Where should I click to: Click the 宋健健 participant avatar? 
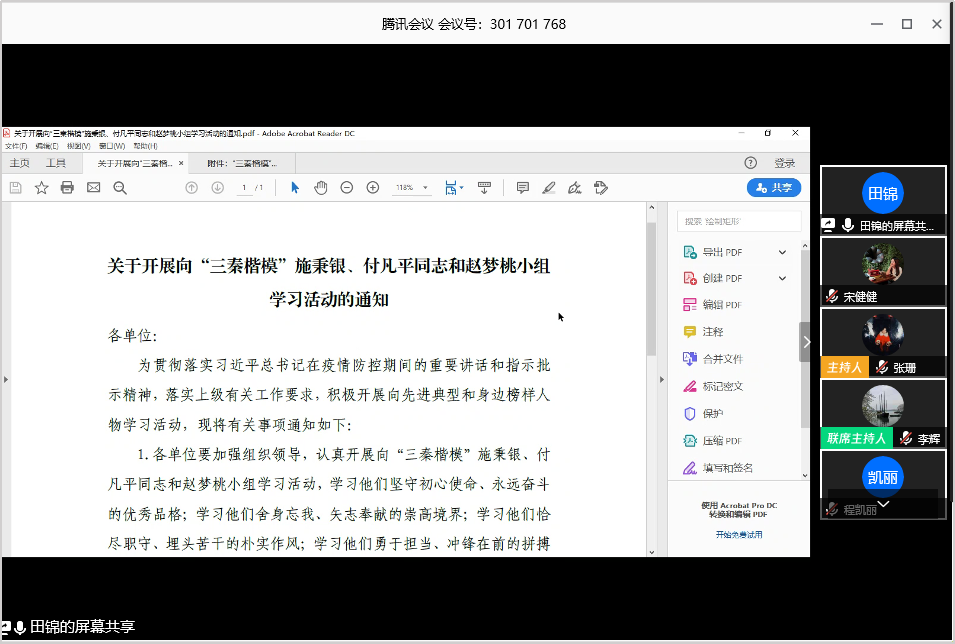click(x=883, y=264)
